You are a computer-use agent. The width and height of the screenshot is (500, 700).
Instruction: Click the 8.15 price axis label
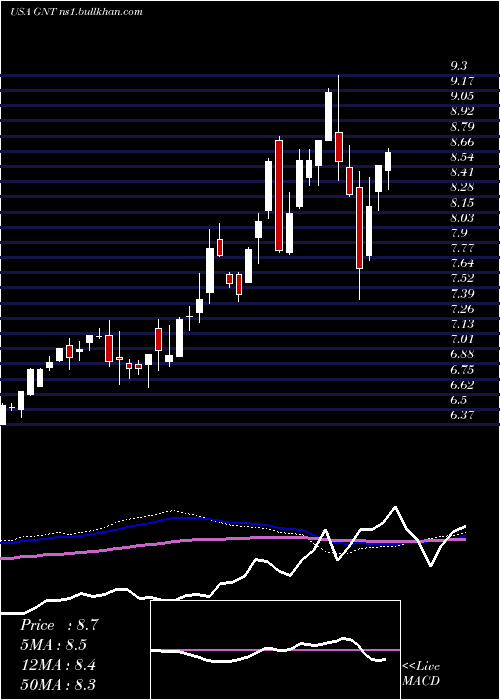click(x=462, y=203)
